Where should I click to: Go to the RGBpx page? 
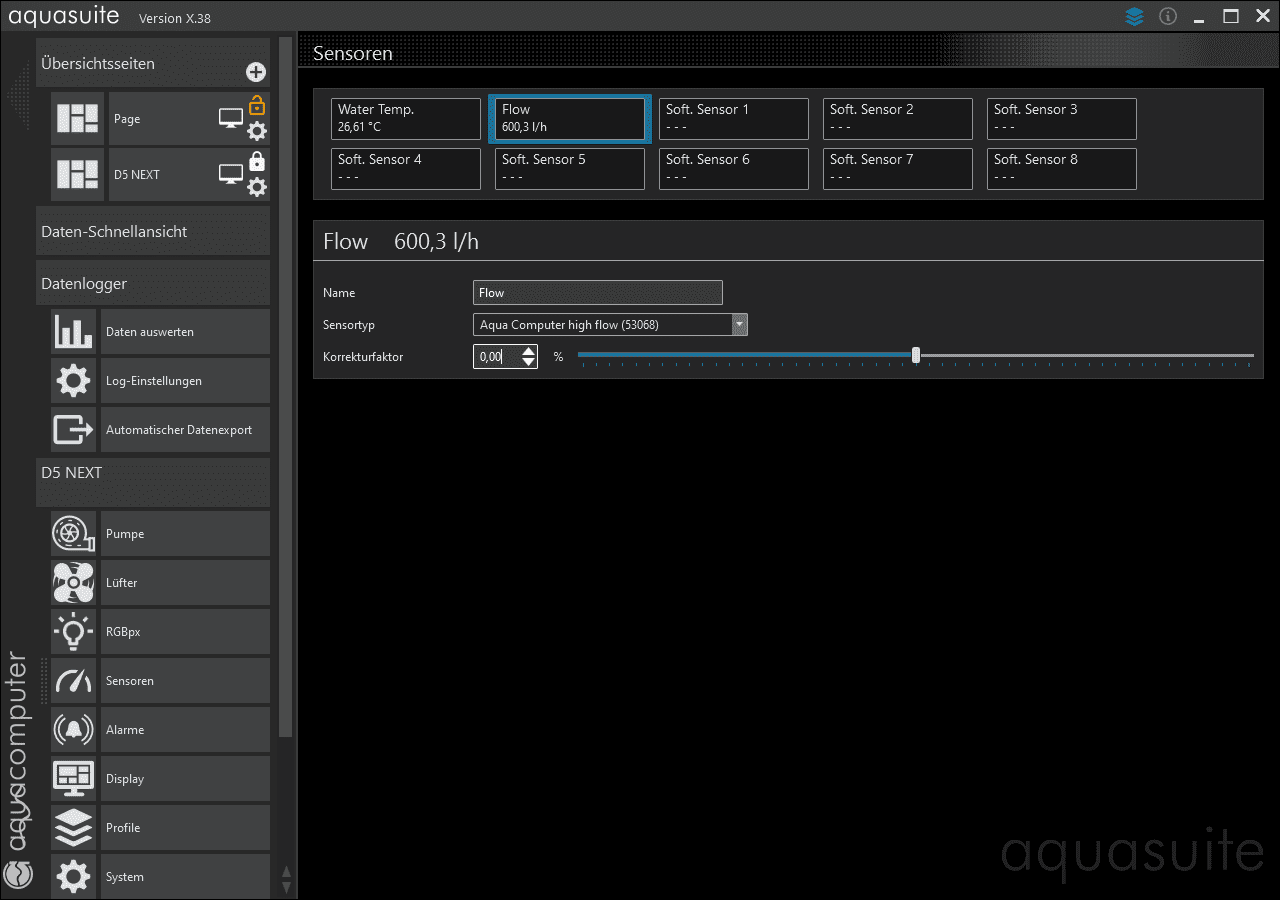point(185,632)
